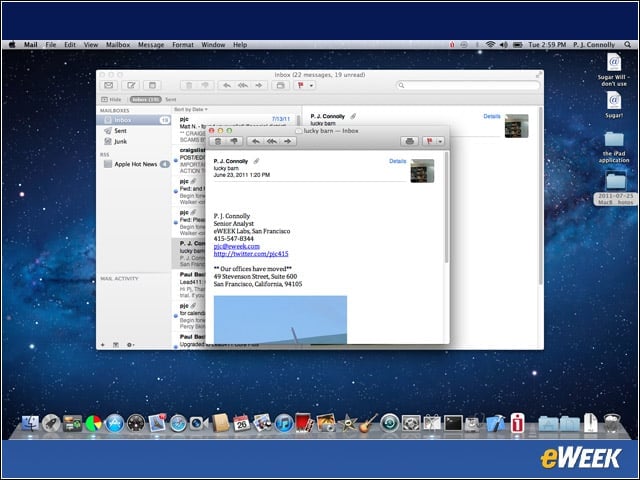Open Edit menu

[70, 45]
